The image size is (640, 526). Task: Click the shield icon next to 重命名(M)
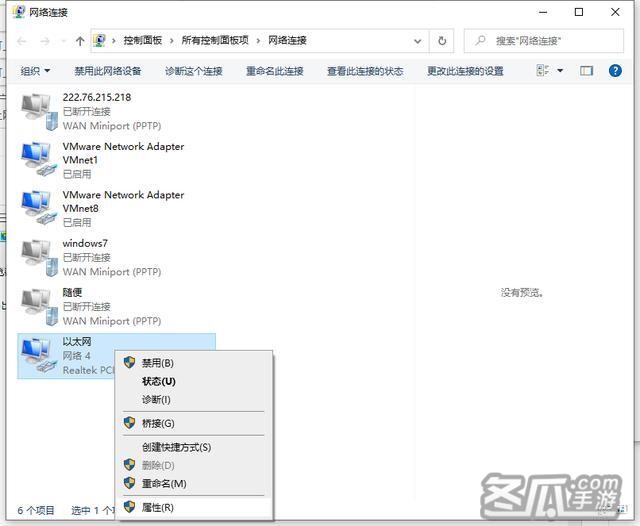[x=129, y=483]
